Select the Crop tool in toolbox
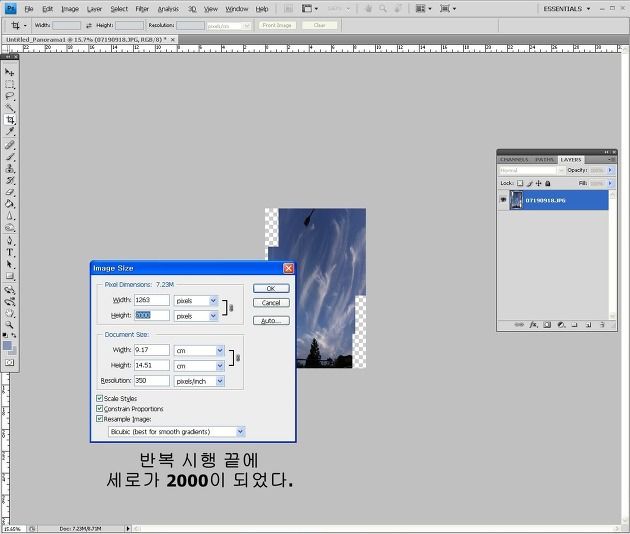The width and height of the screenshot is (630, 534). 10,120
